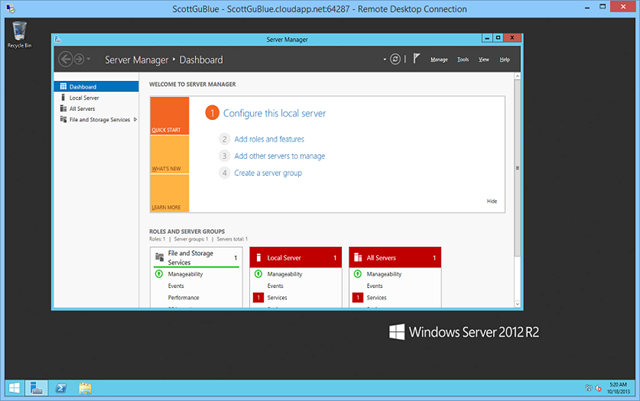Image resolution: width=640 pixels, height=401 pixels.
Task: Open the Help menu
Action: (x=504, y=60)
